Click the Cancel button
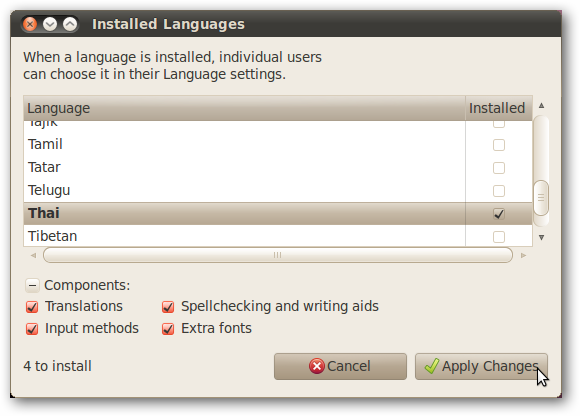 pos(340,366)
